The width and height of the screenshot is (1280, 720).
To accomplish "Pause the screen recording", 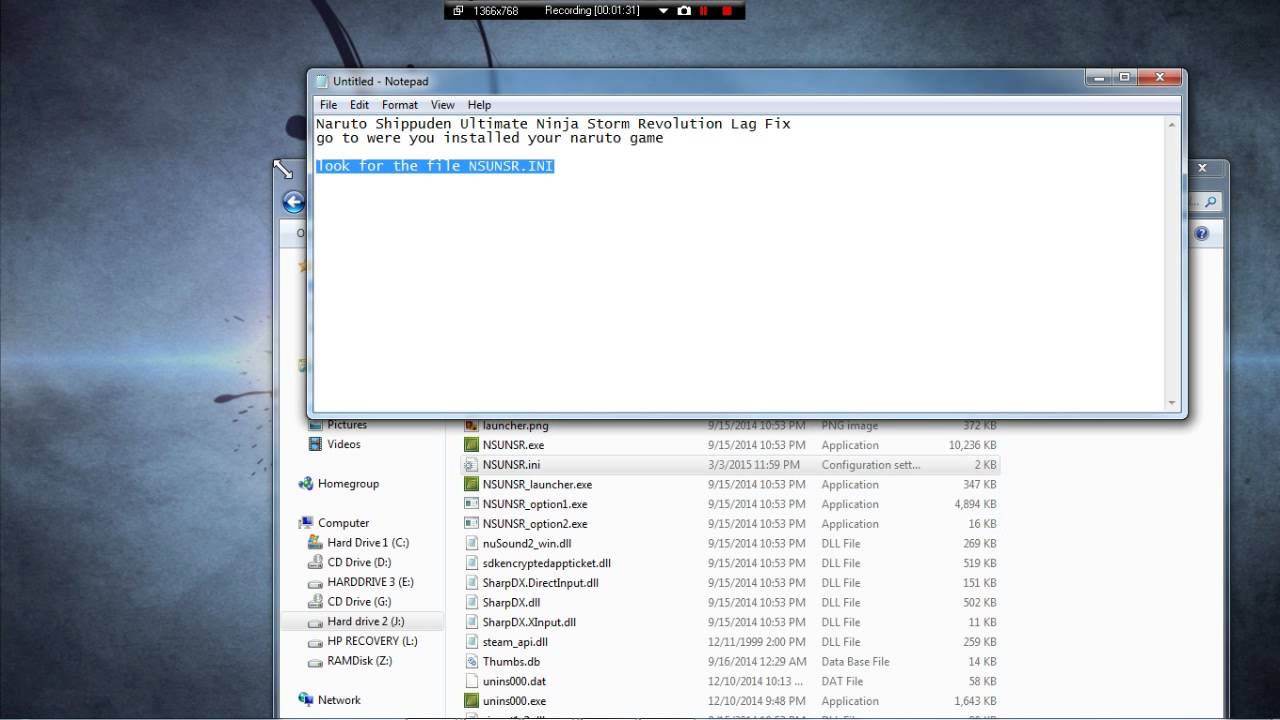I will pyautogui.click(x=704, y=11).
